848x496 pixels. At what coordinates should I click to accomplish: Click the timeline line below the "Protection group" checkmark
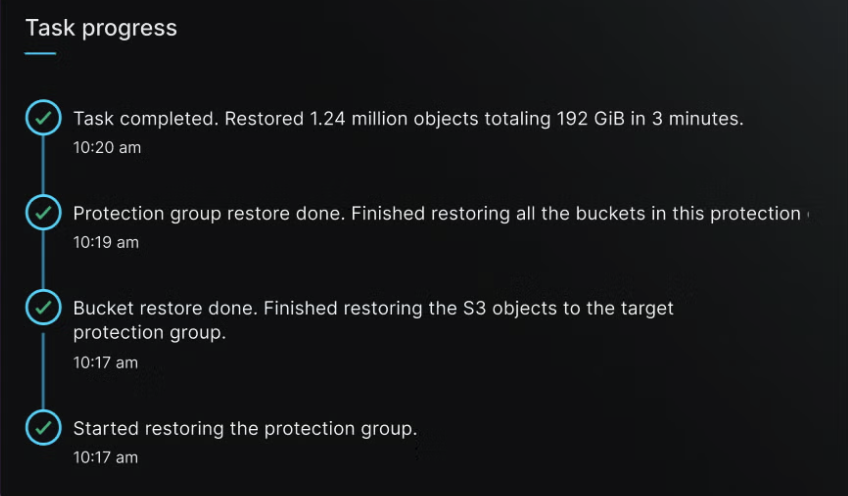point(42,261)
